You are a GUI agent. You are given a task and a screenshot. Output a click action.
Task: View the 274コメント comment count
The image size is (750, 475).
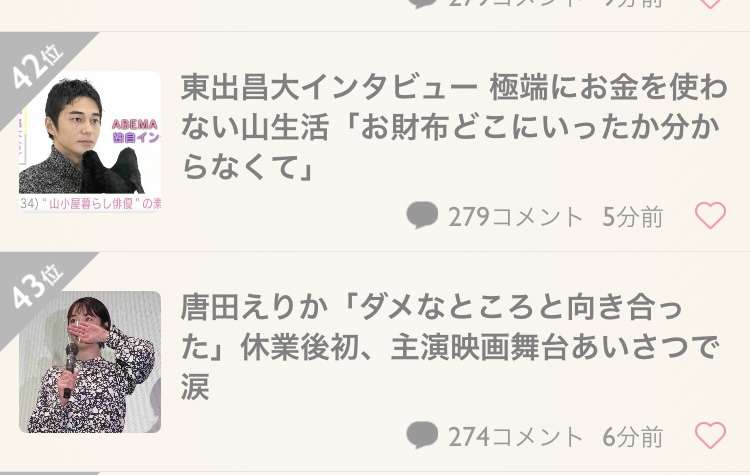(515, 437)
